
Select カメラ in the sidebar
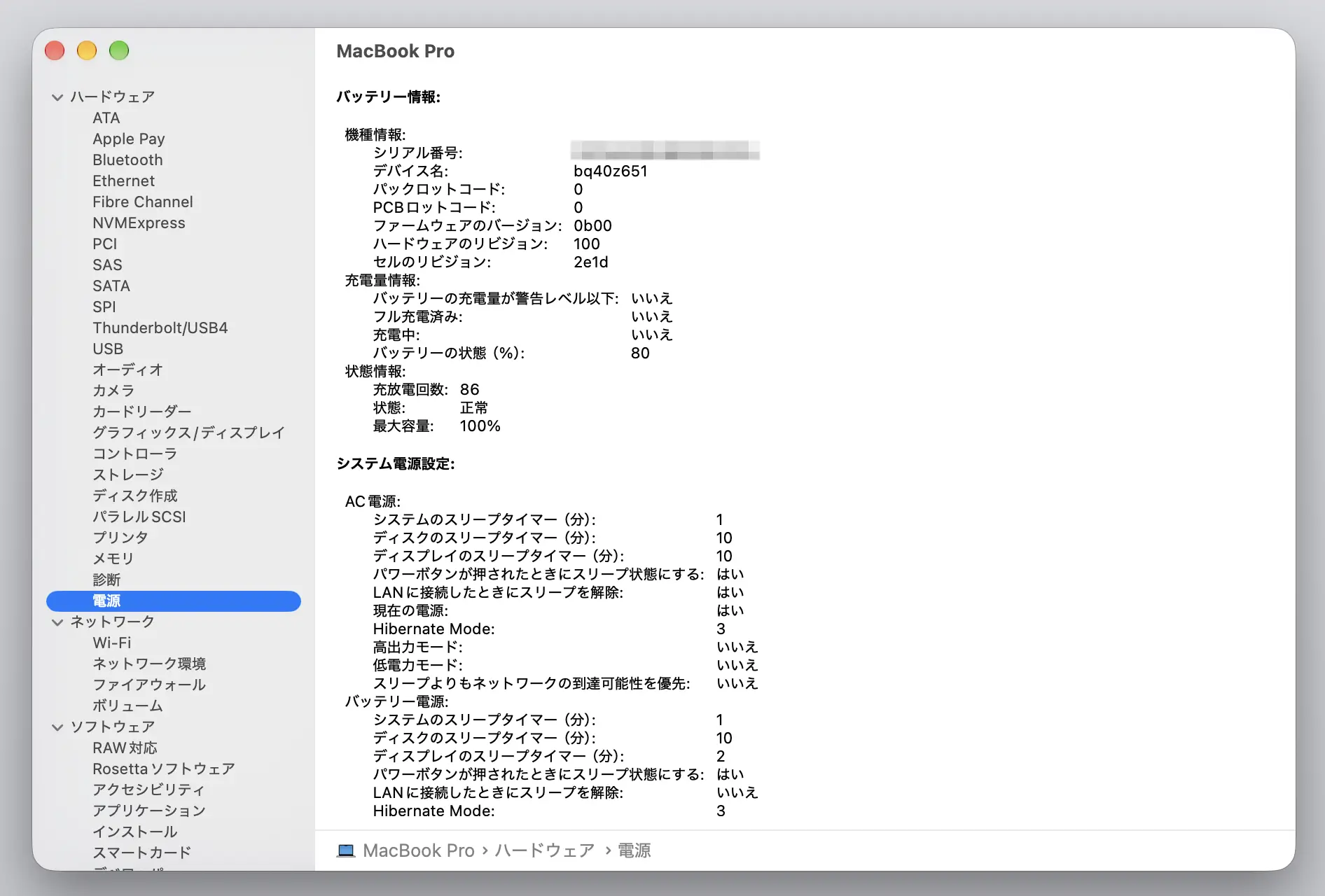(113, 391)
